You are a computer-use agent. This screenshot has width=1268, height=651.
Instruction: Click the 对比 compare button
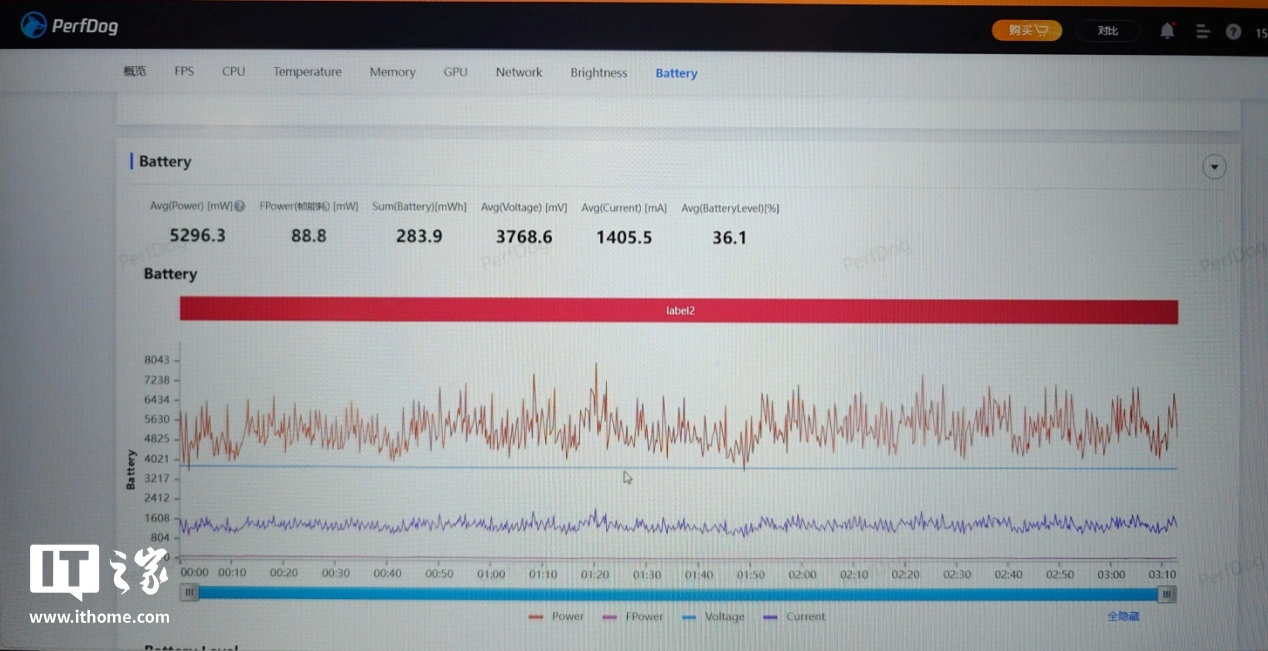click(1108, 31)
